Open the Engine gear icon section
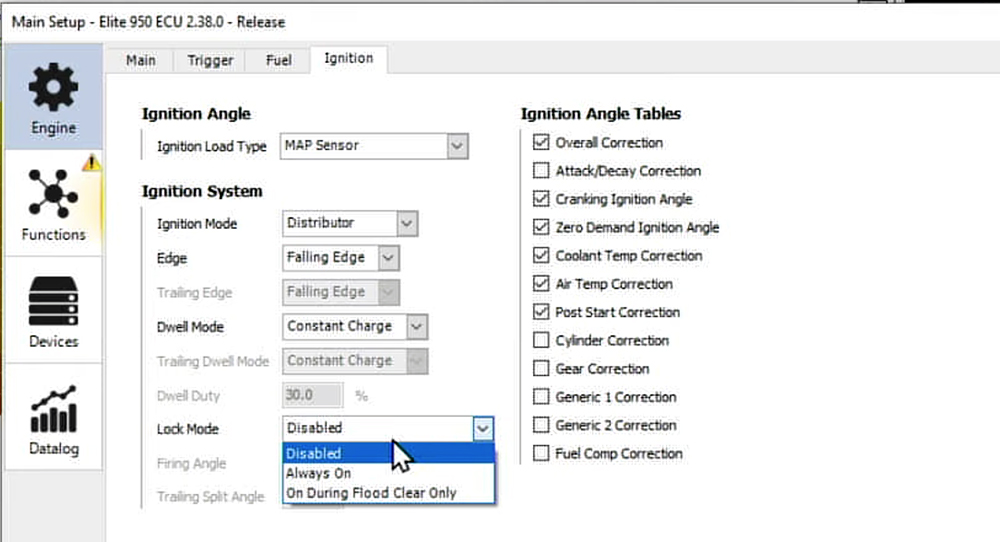The height and width of the screenshot is (542, 1000). pos(54,97)
